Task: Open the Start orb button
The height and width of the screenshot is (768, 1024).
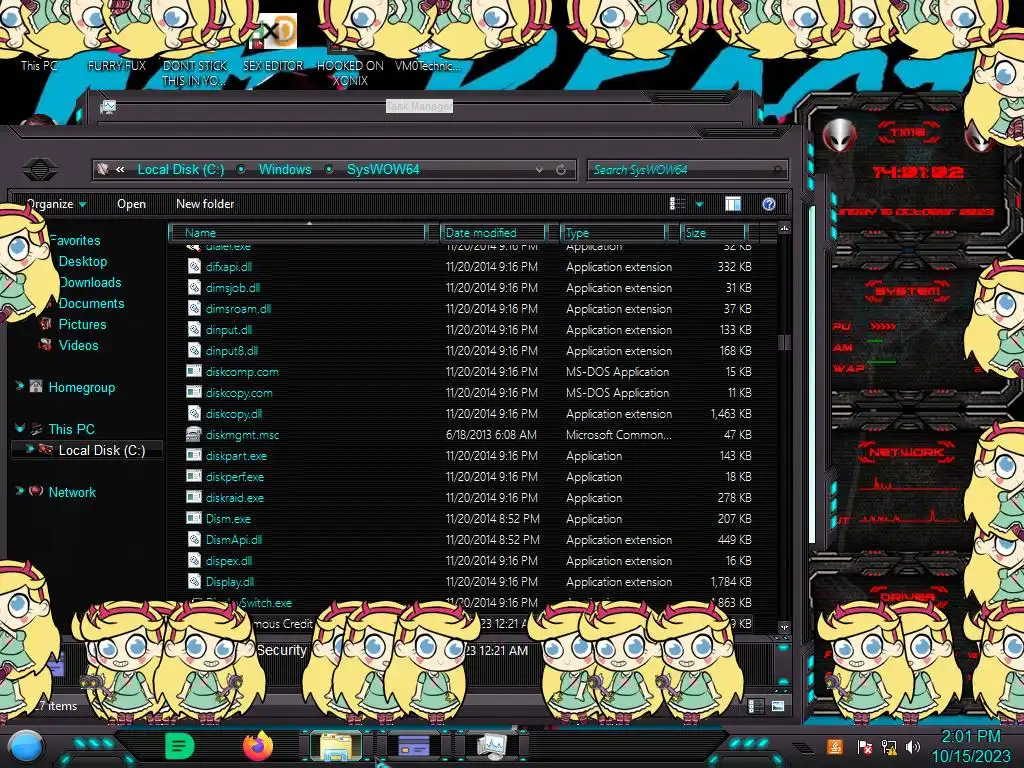Action: click(x=25, y=746)
